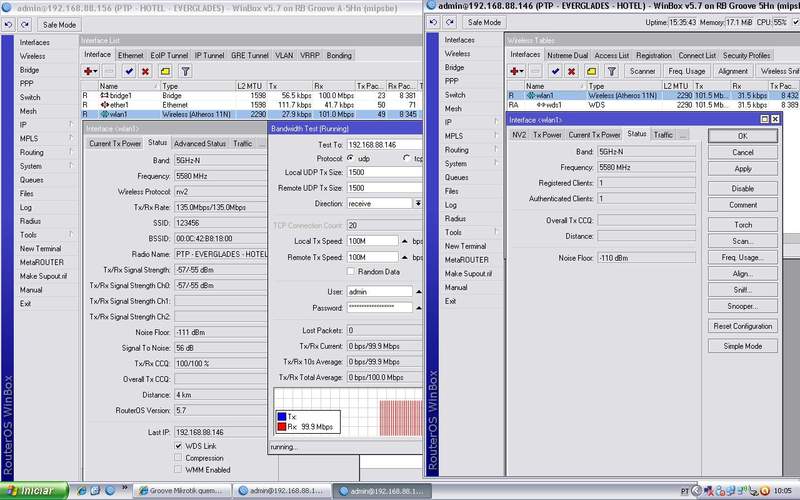This screenshot has width=800, height=500.
Task: Click Undo icon in right WinBox window
Action: (433, 22)
